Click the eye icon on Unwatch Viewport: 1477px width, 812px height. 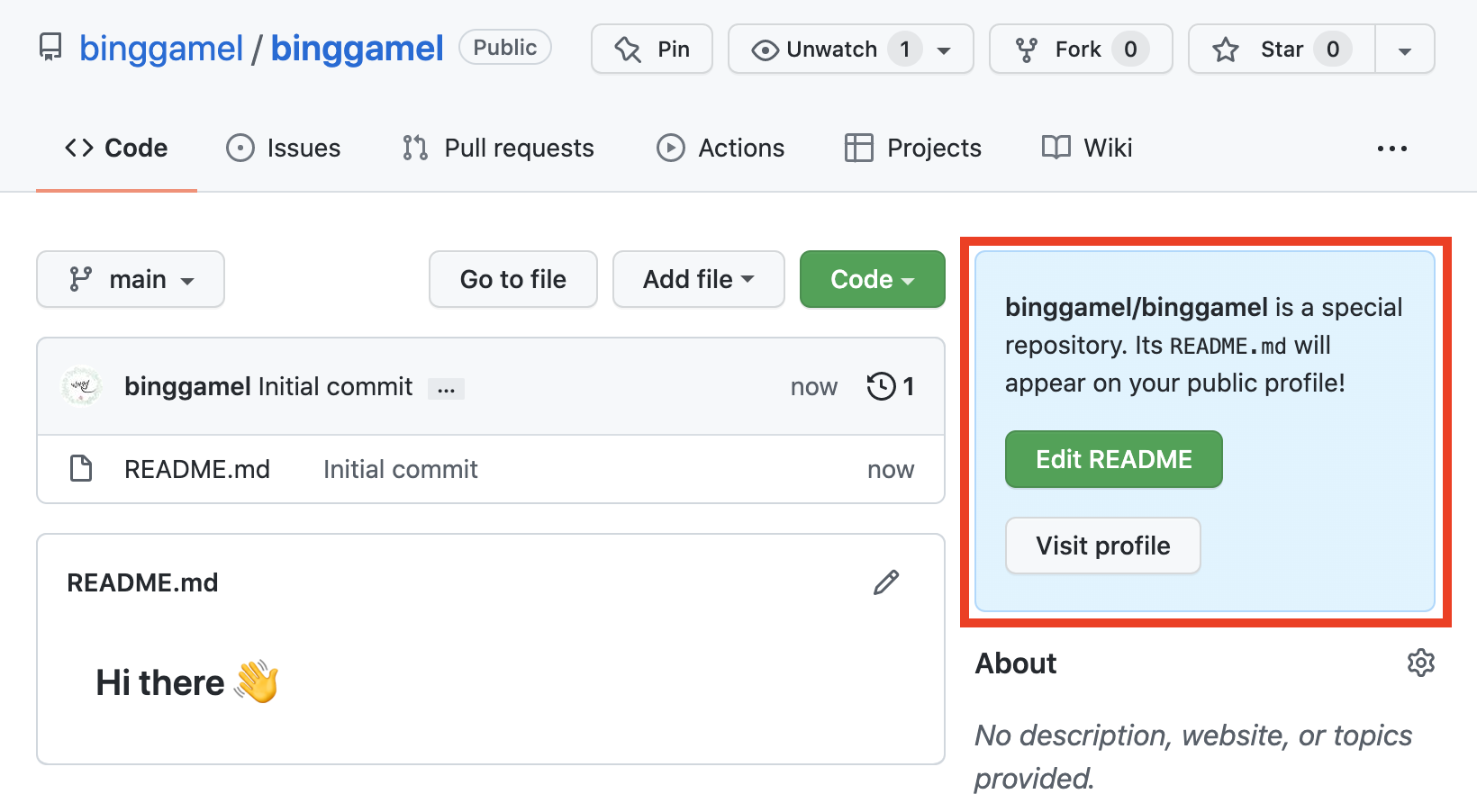click(x=765, y=50)
